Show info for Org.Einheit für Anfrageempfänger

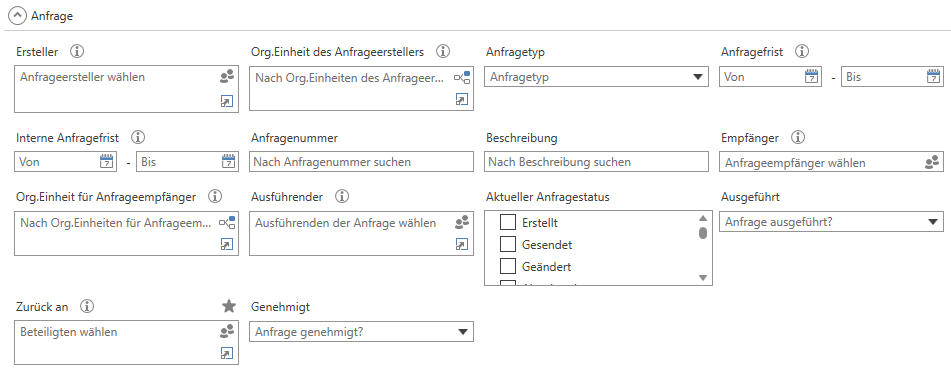215,197
